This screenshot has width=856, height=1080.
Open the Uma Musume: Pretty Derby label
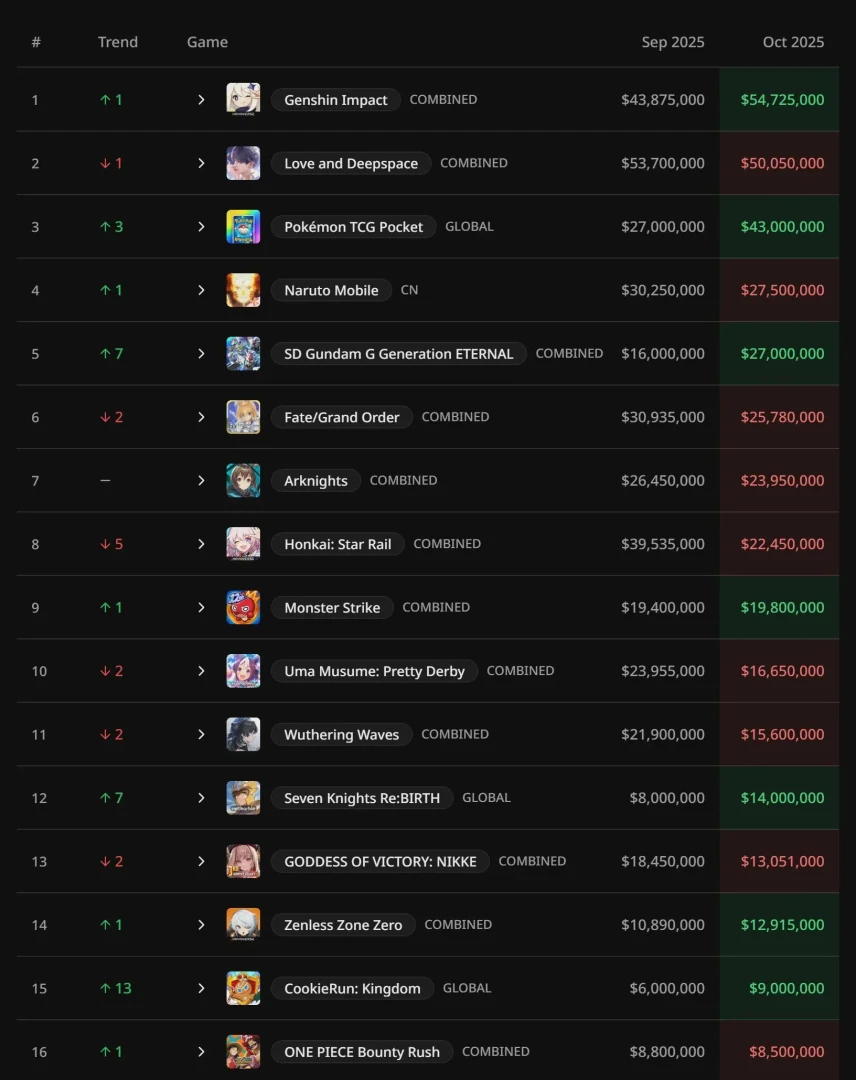(374, 671)
